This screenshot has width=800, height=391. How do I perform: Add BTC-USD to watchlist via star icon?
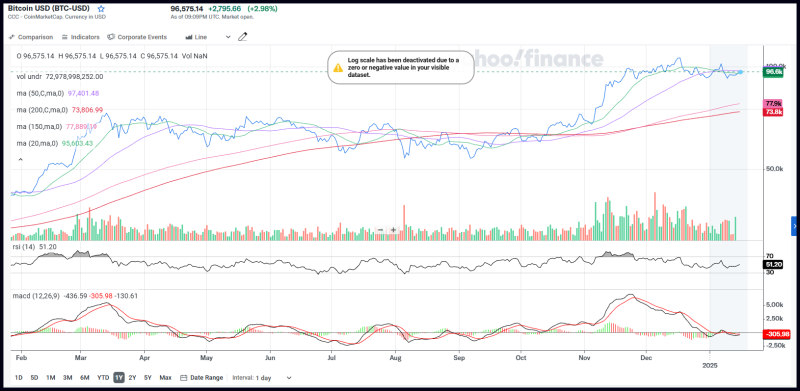click(x=101, y=9)
